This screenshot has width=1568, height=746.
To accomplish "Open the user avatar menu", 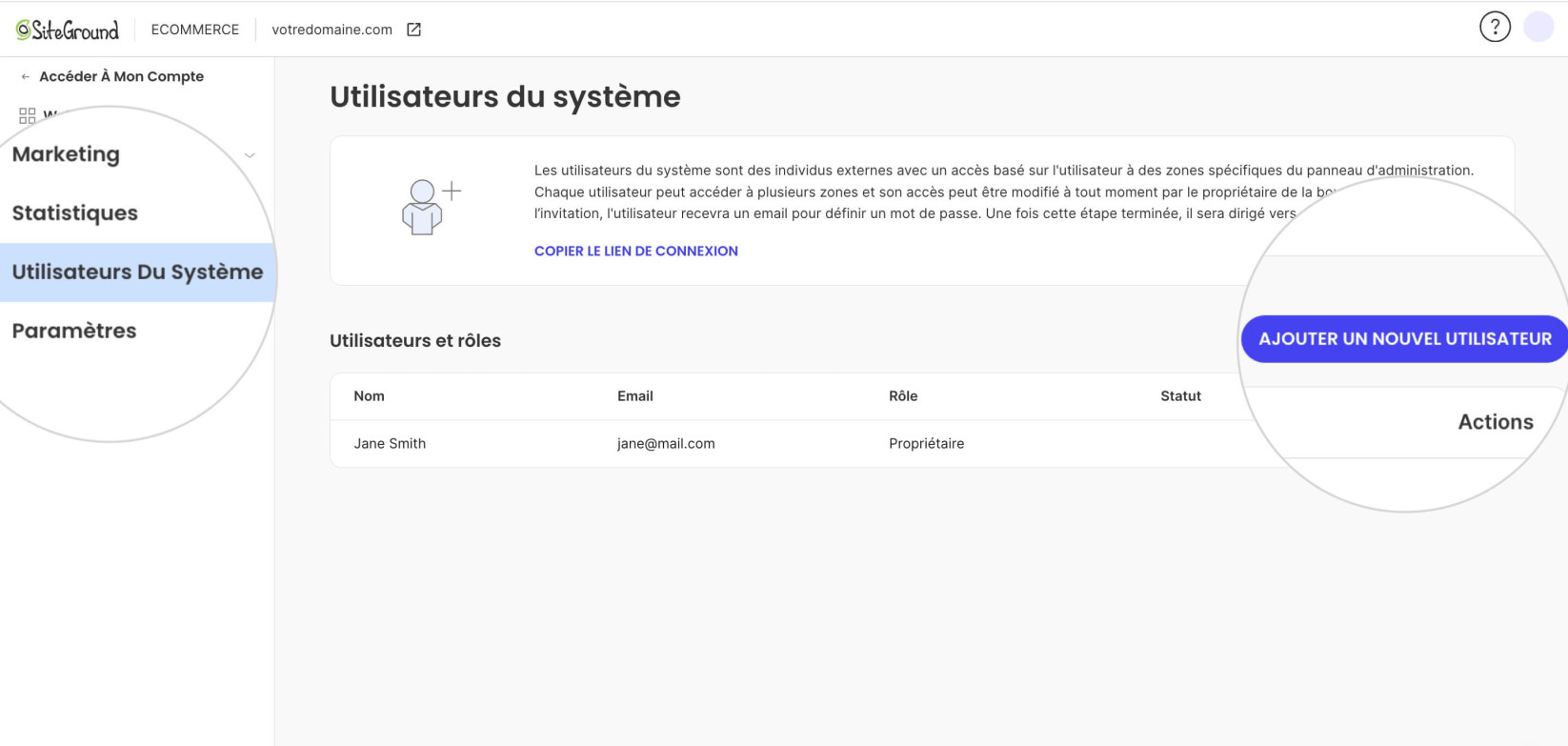I will click(x=1538, y=27).
